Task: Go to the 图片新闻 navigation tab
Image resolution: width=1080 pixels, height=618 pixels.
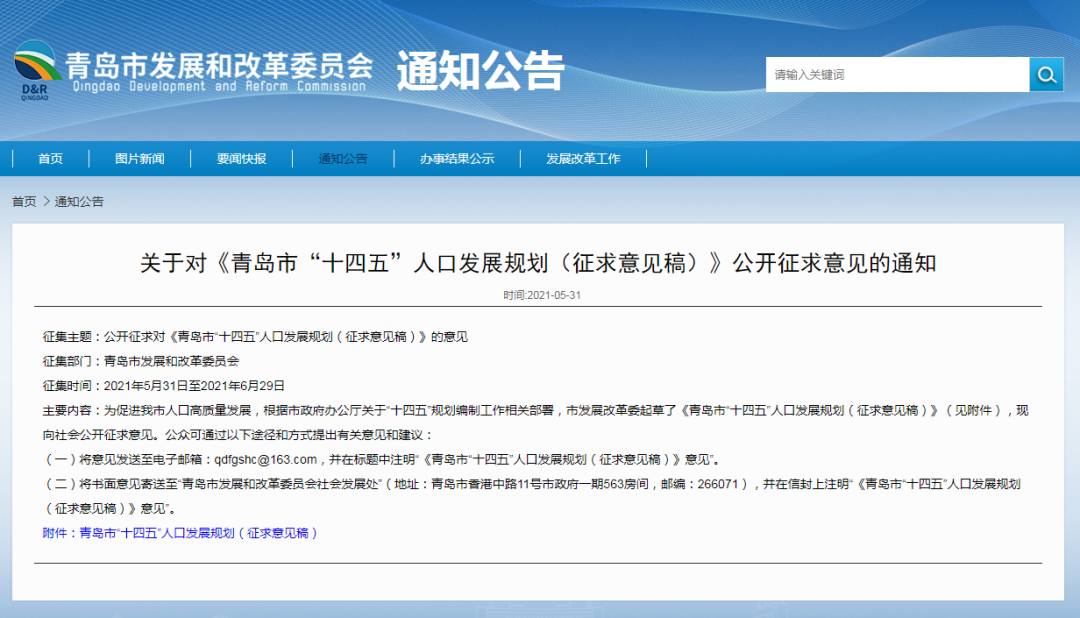Action: click(x=140, y=159)
